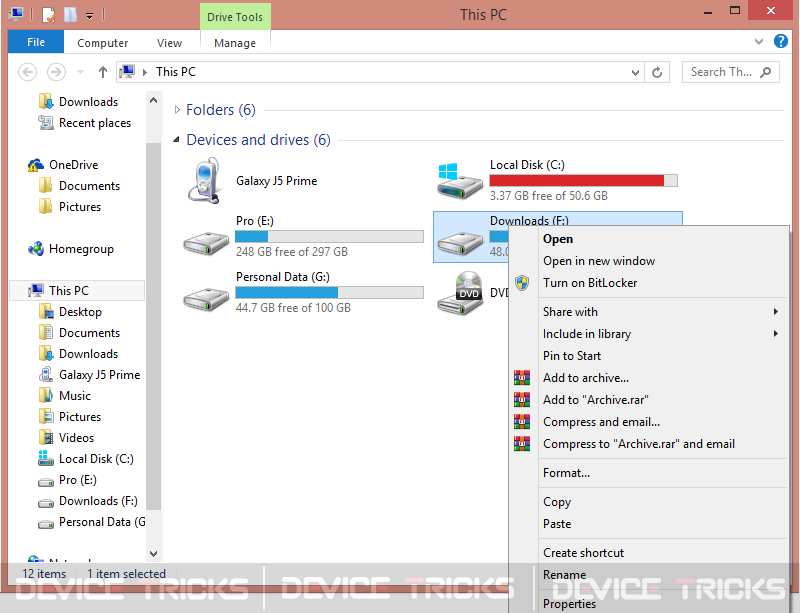800x613 pixels.
Task: Click the Pro (E:) drive icon
Action: point(206,243)
